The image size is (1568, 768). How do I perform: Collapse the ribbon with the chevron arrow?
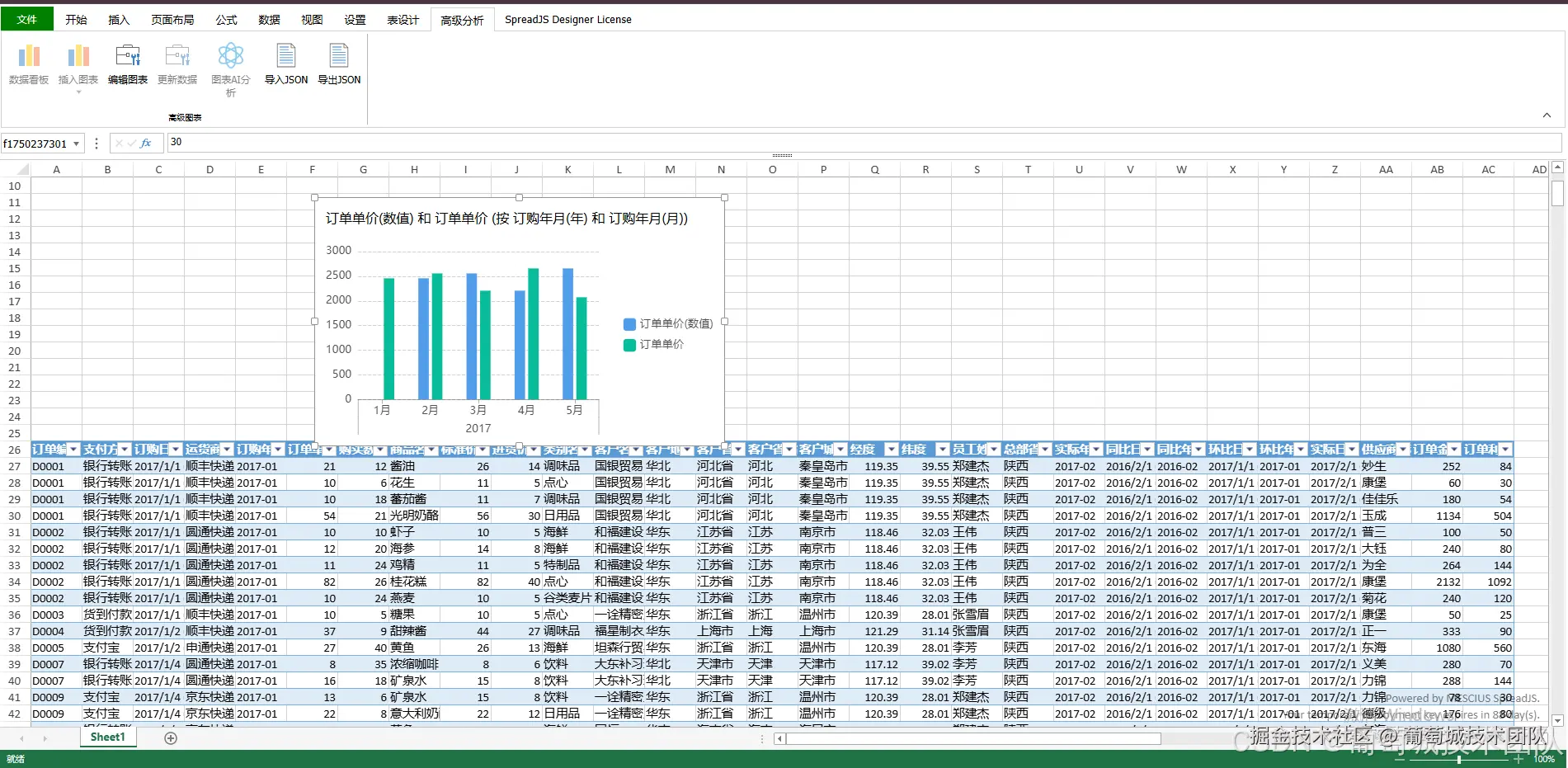coord(1547,115)
